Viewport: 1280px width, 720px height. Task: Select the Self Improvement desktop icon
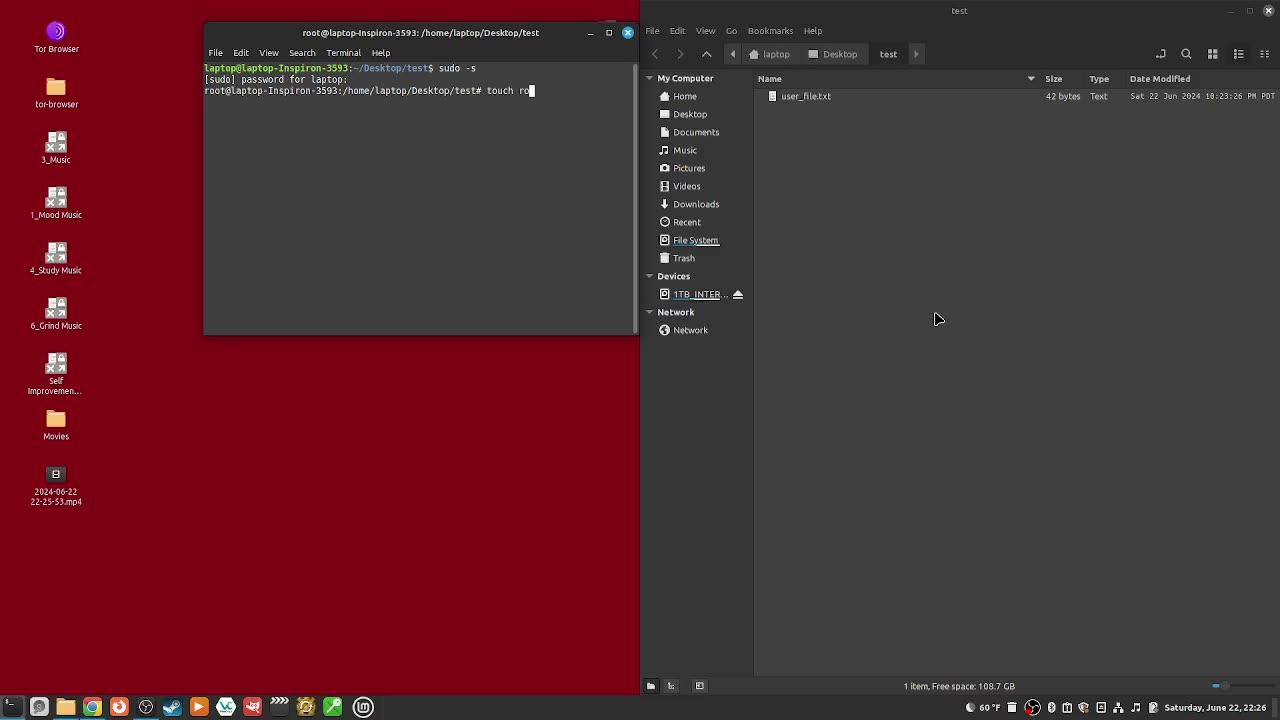click(x=56, y=373)
